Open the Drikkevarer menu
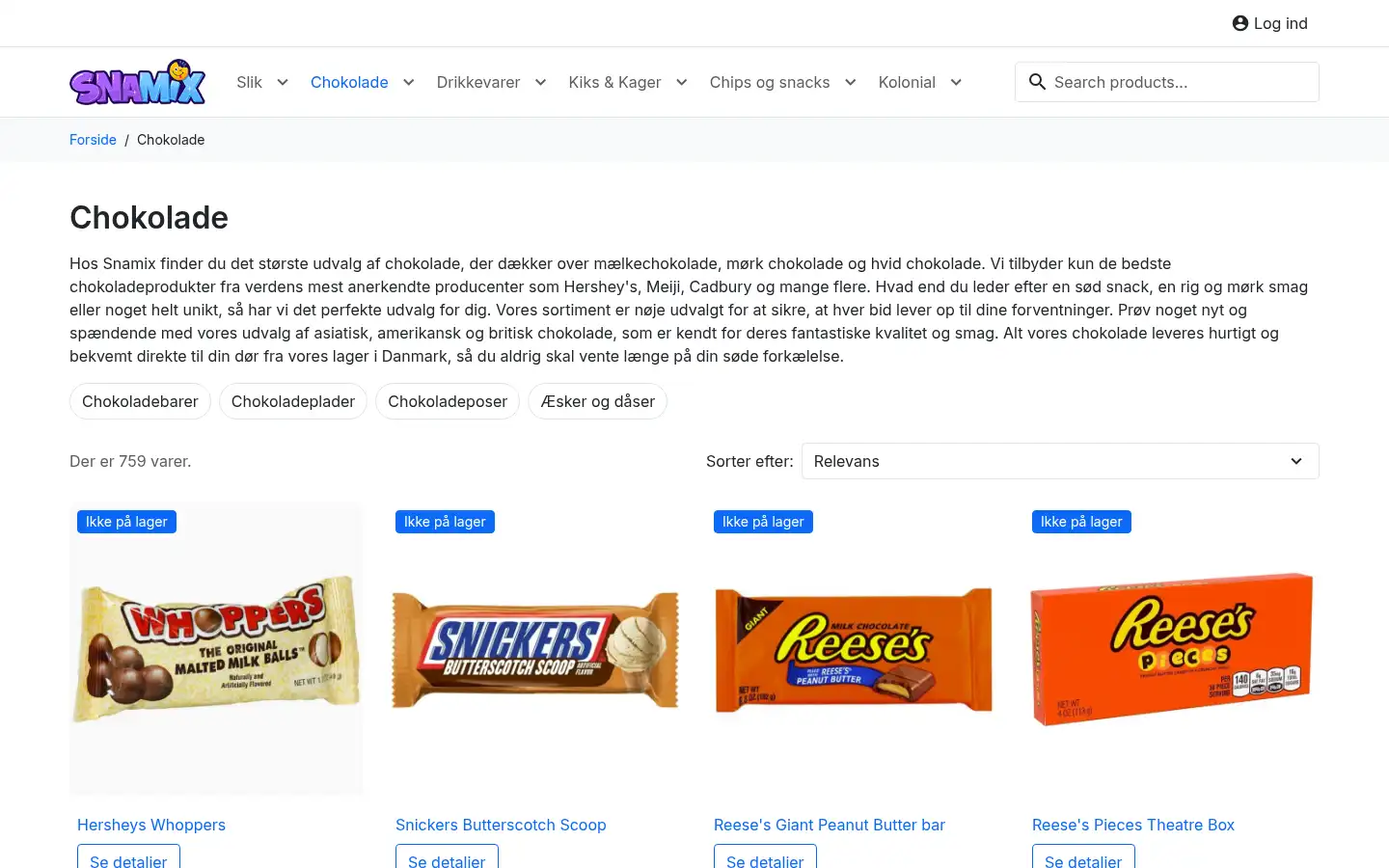The image size is (1389, 868). click(478, 82)
